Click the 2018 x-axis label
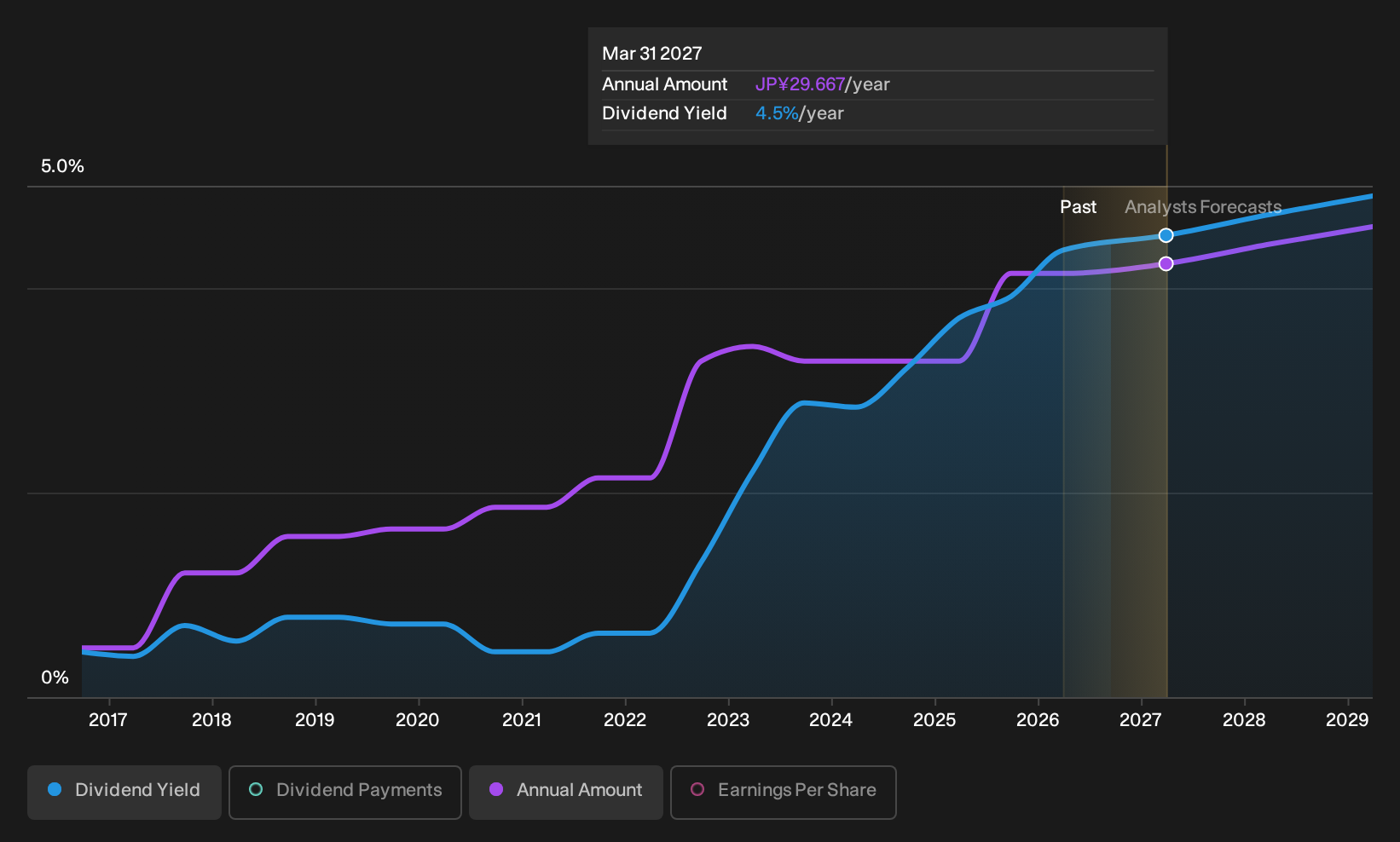The height and width of the screenshot is (842, 1400). click(x=211, y=720)
